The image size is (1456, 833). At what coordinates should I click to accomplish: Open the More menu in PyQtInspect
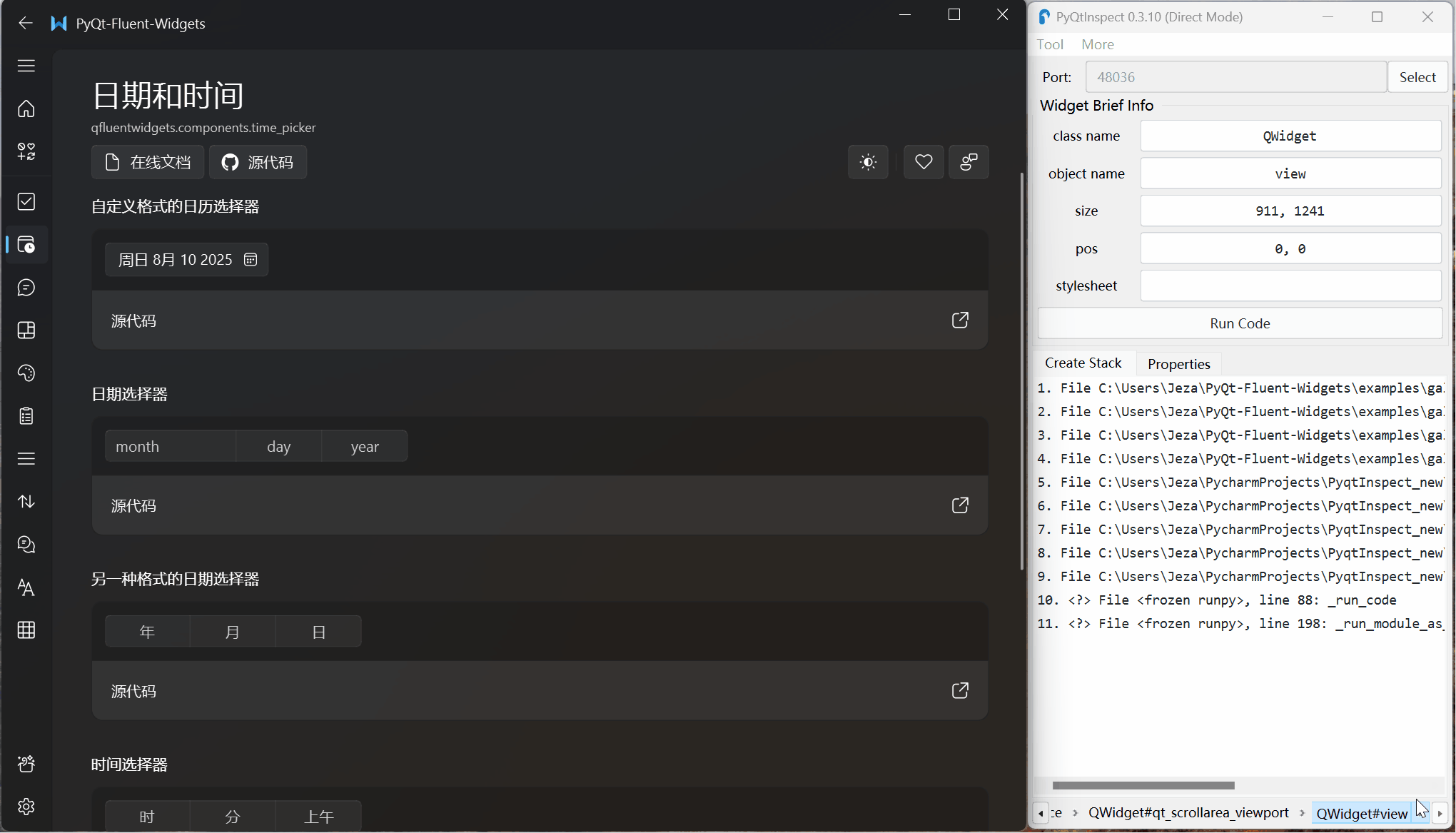(1097, 44)
